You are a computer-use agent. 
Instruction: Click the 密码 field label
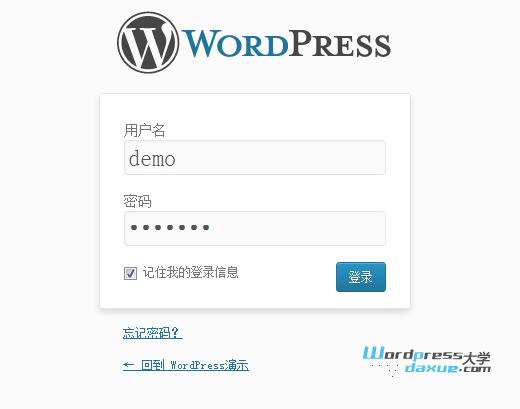tap(137, 201)
